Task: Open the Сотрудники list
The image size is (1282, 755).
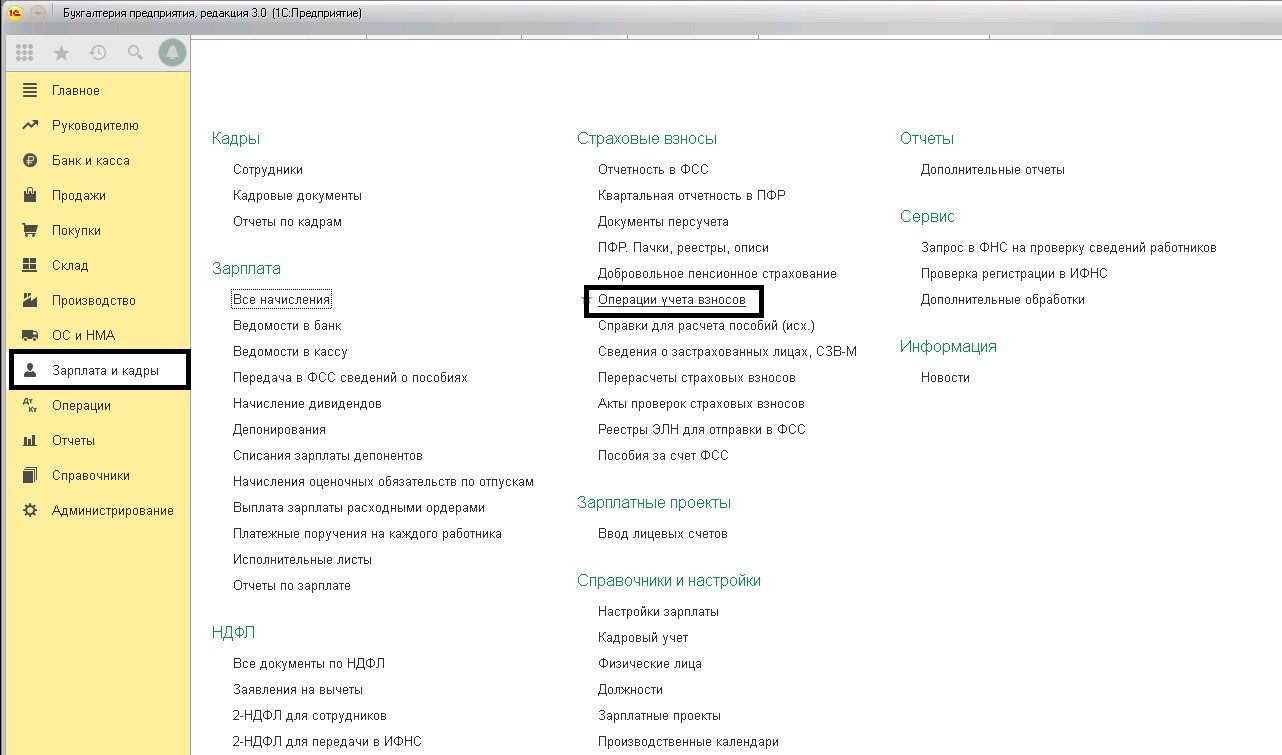Action: pos(267,169)
